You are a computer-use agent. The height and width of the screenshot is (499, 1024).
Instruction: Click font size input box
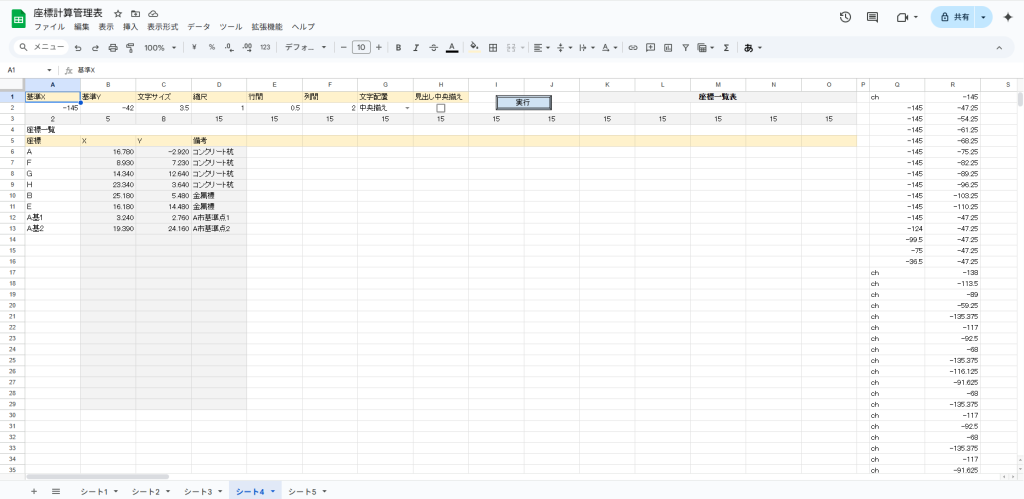(x=361, y=48)
